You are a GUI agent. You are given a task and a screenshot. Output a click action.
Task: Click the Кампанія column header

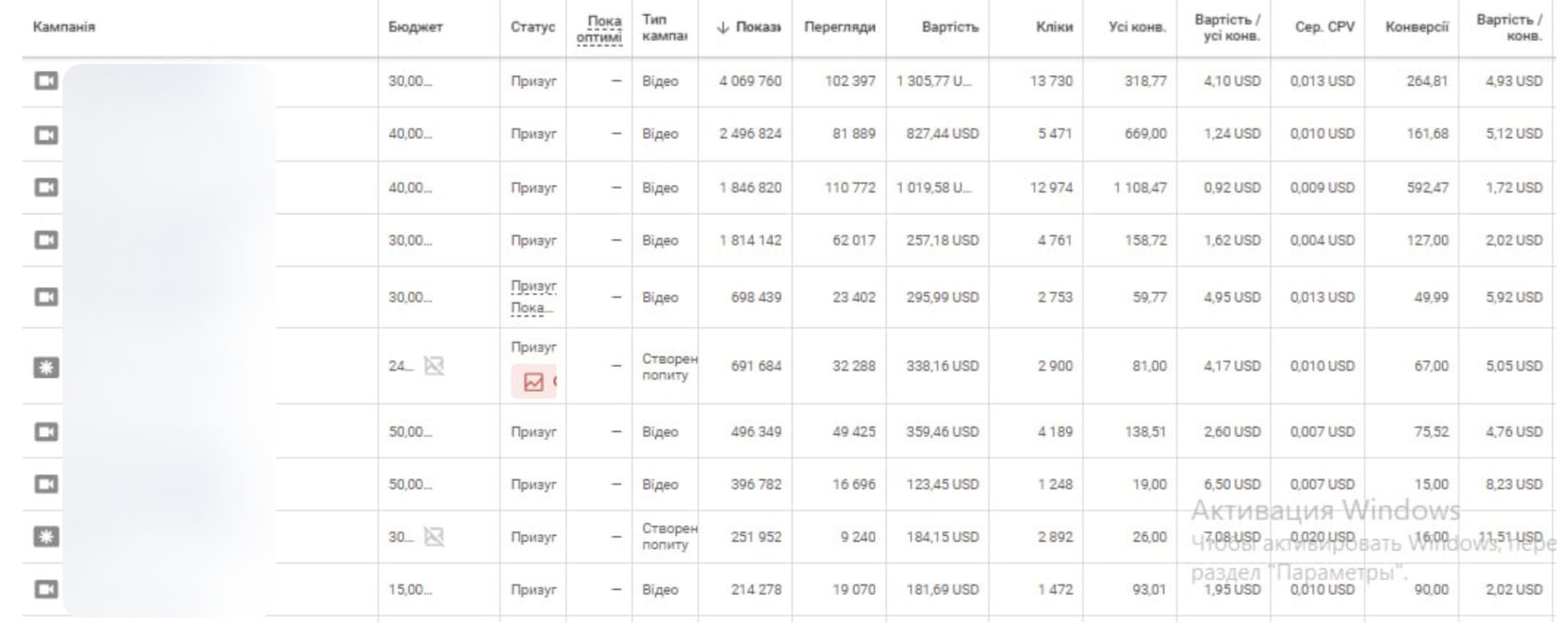coord(63,27)
